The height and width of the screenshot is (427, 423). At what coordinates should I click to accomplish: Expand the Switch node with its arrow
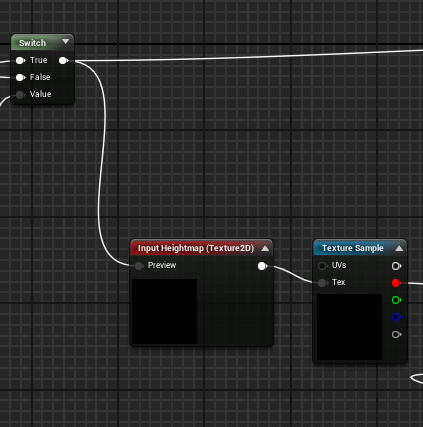coord(66,42)
